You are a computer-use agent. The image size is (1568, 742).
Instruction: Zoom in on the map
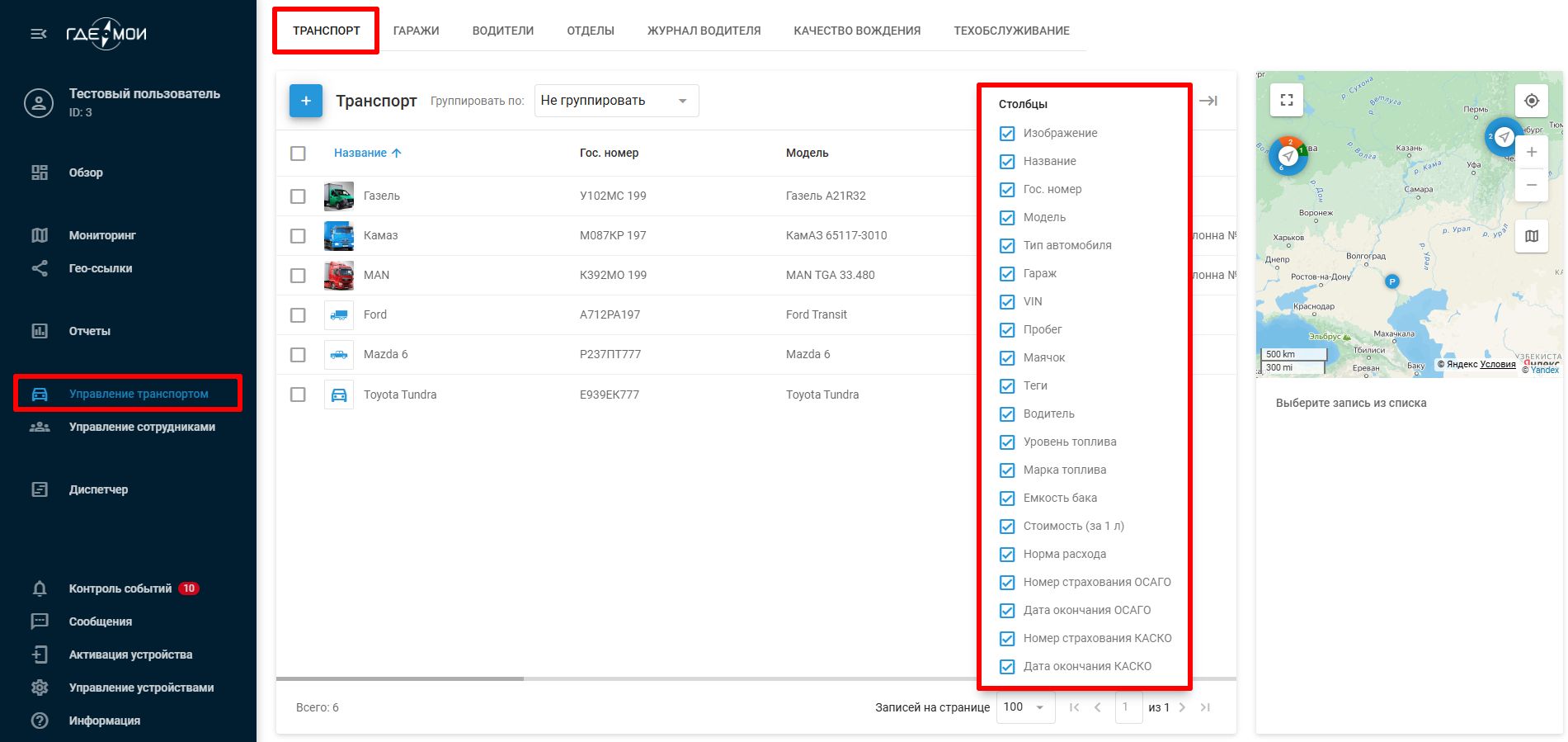[x=1531, y=152]
